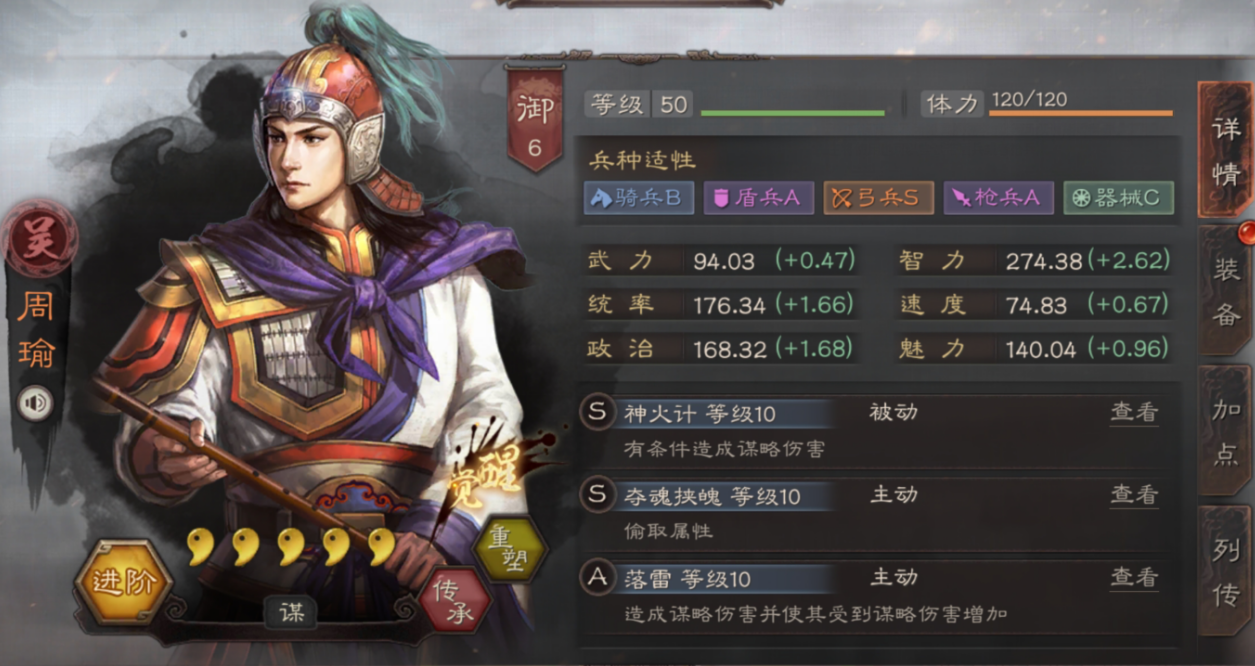Select the 器械C siege troop badge
The height and width of the screenshot is (666, 1255).
tap(1118, 198)
